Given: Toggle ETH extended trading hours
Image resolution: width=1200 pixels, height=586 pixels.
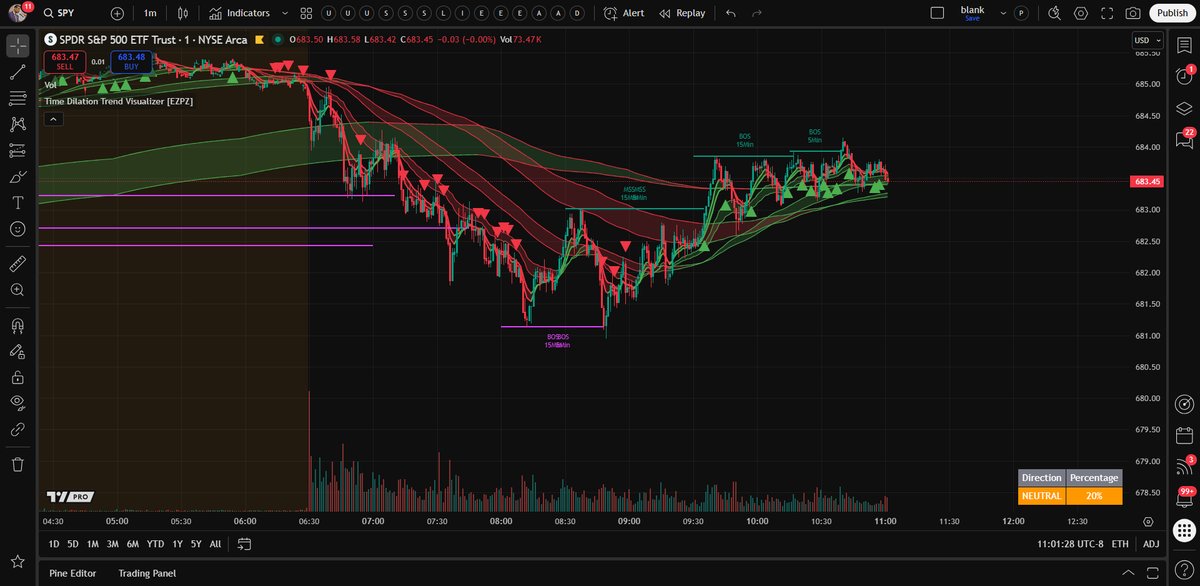Looking at the screenshot, I should click(x=1120, y=544).
